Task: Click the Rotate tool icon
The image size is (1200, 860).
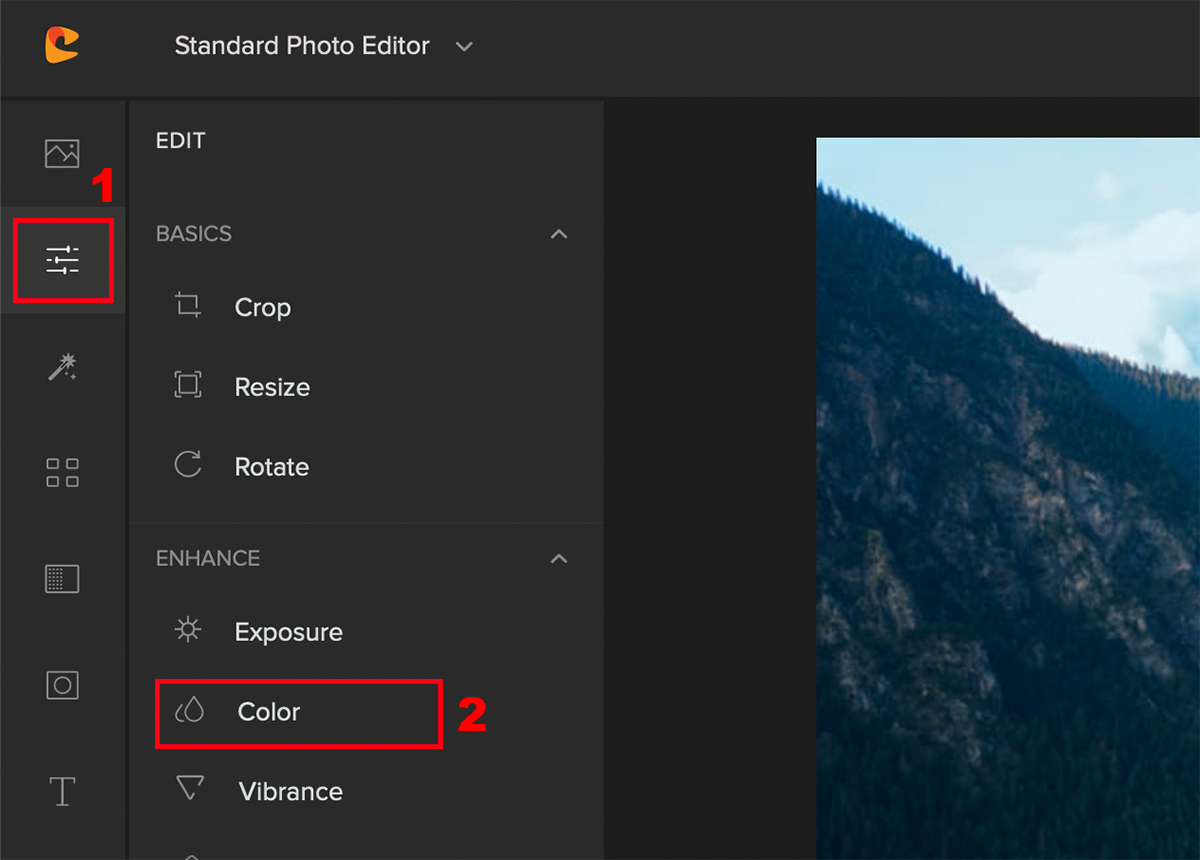Action: coord(188,465)
